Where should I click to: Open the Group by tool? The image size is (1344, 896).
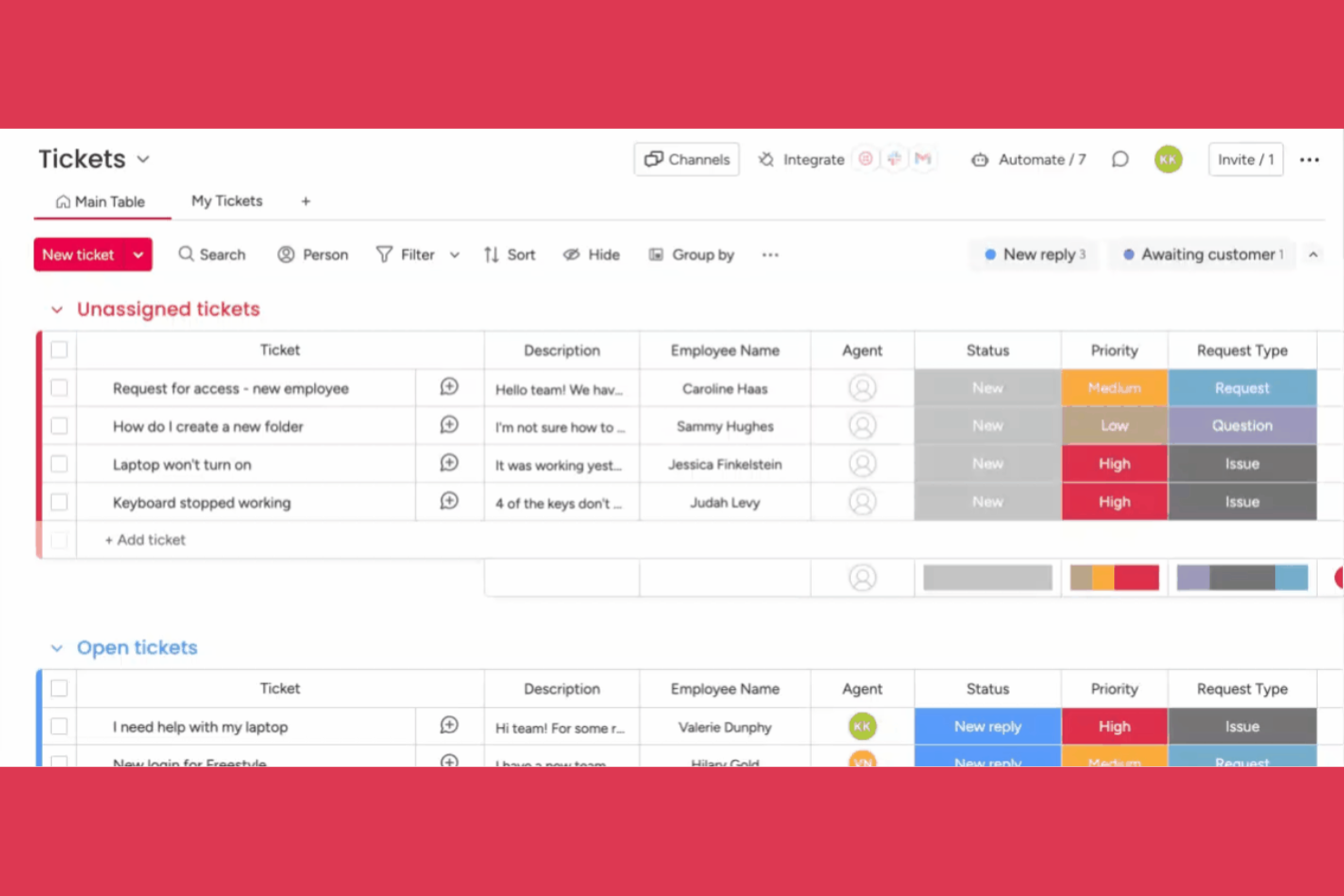691,254
